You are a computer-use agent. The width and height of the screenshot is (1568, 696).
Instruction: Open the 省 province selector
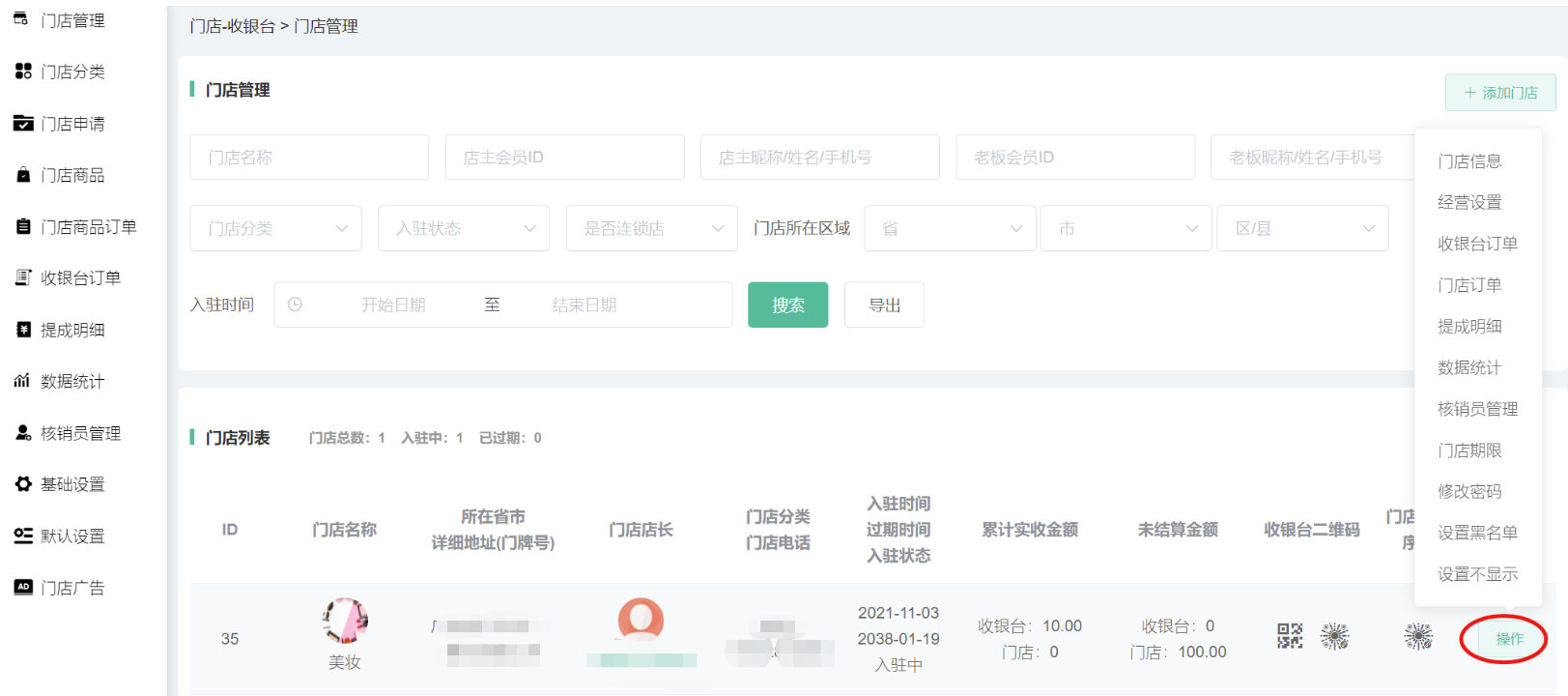pyautogui.click(x=950, y=228)
